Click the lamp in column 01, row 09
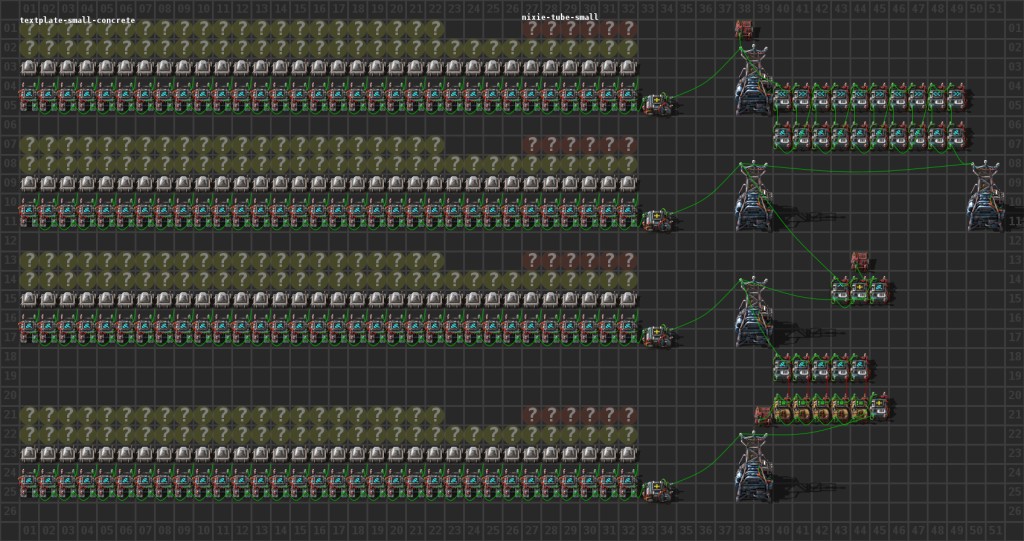The image size is (1024, 541). 29,183
